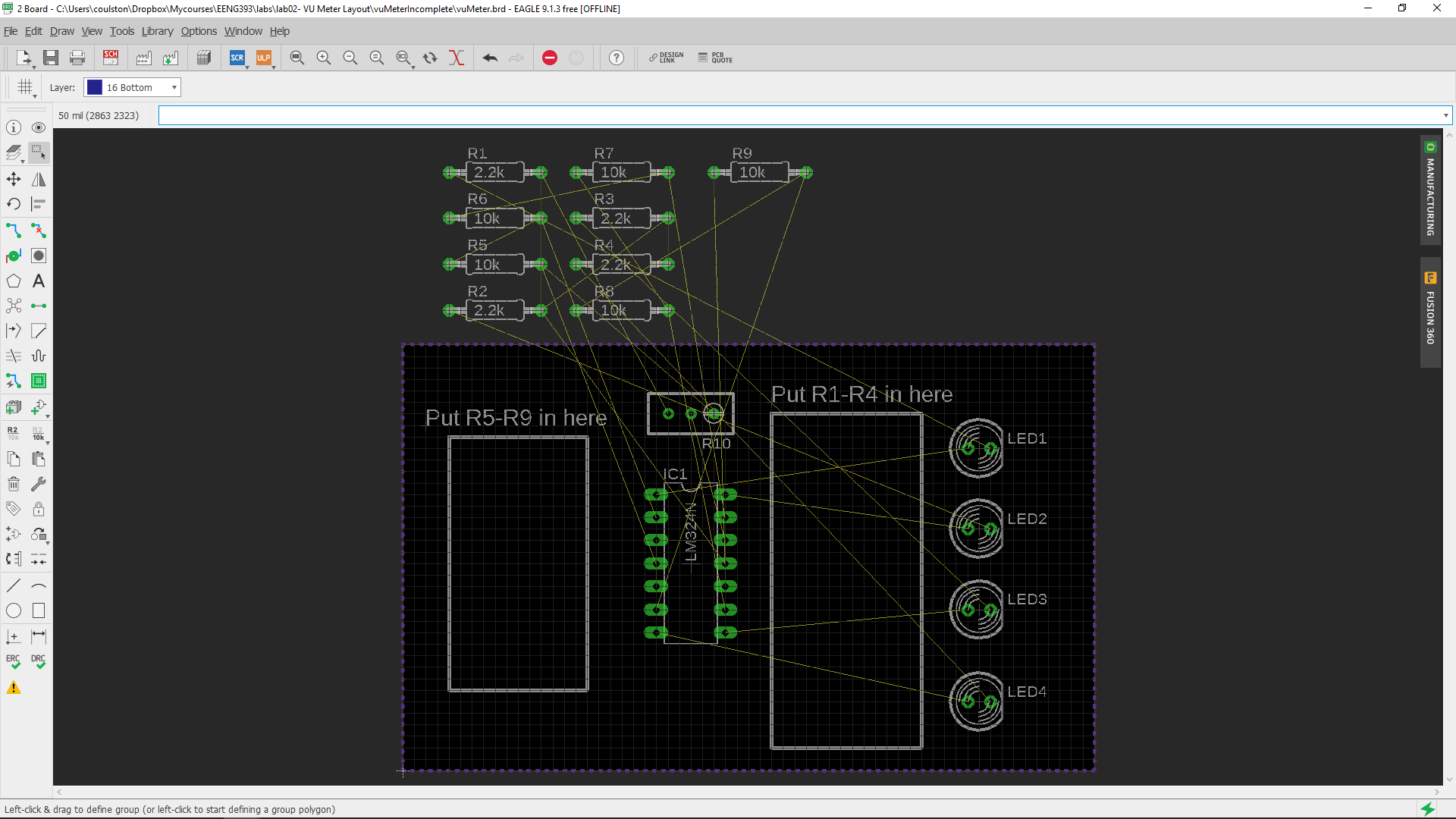The image size is (1456, 819).
Task: Select the Value tool
Action: [x=39, y=433]
